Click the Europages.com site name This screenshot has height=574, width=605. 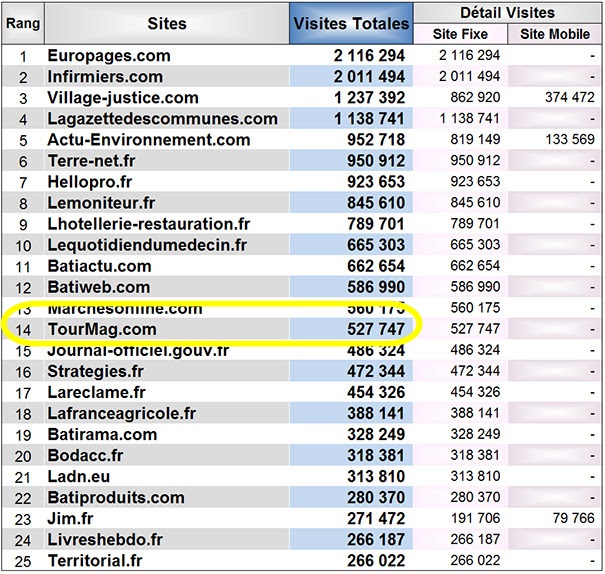pyautogui.click(x=109, y=56)
